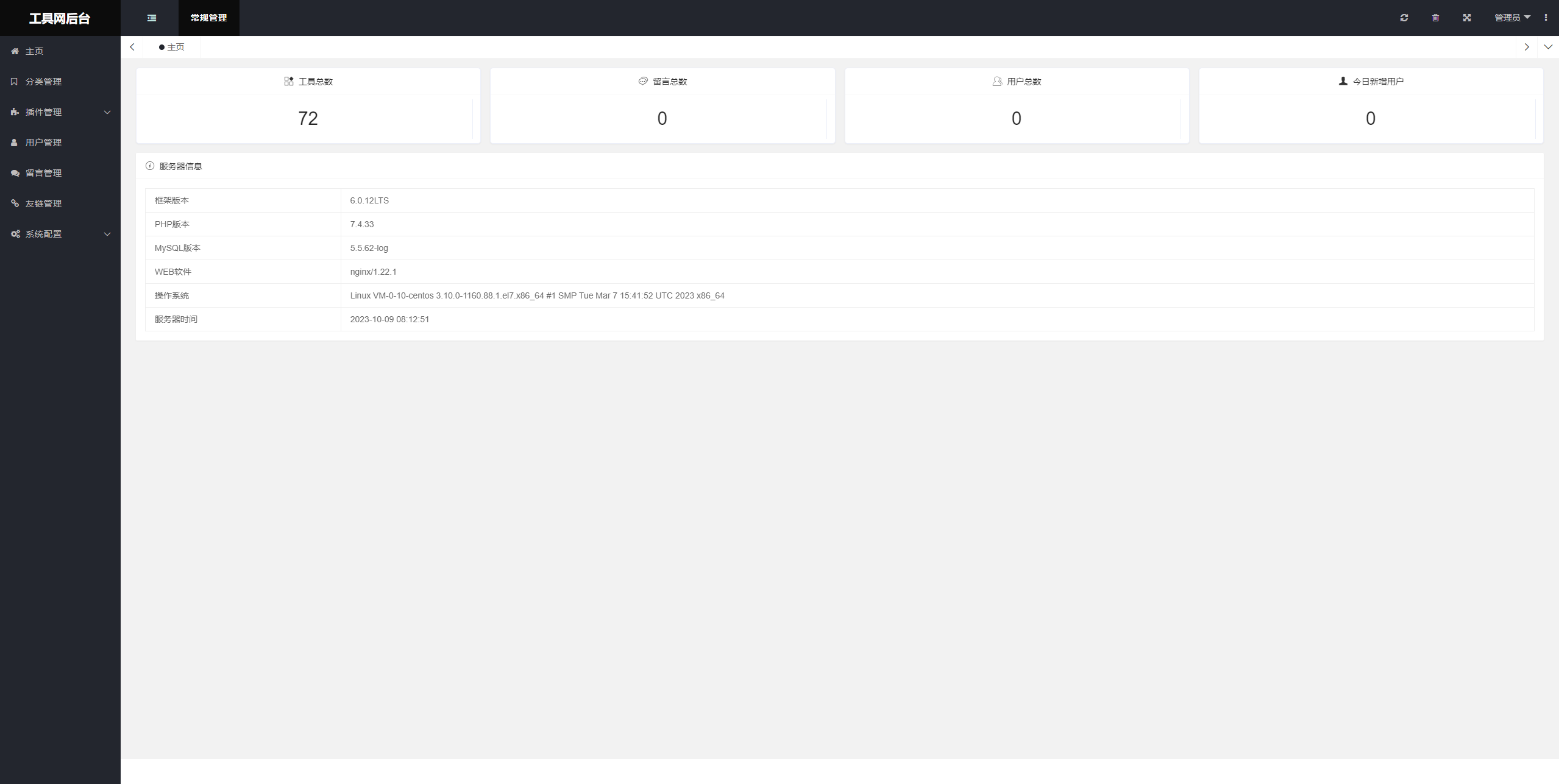1559x784 pixels.
Task: Click the 框架版本 value 6.0.12LTS
Action: pyautogui.click(x=369, y=200)
